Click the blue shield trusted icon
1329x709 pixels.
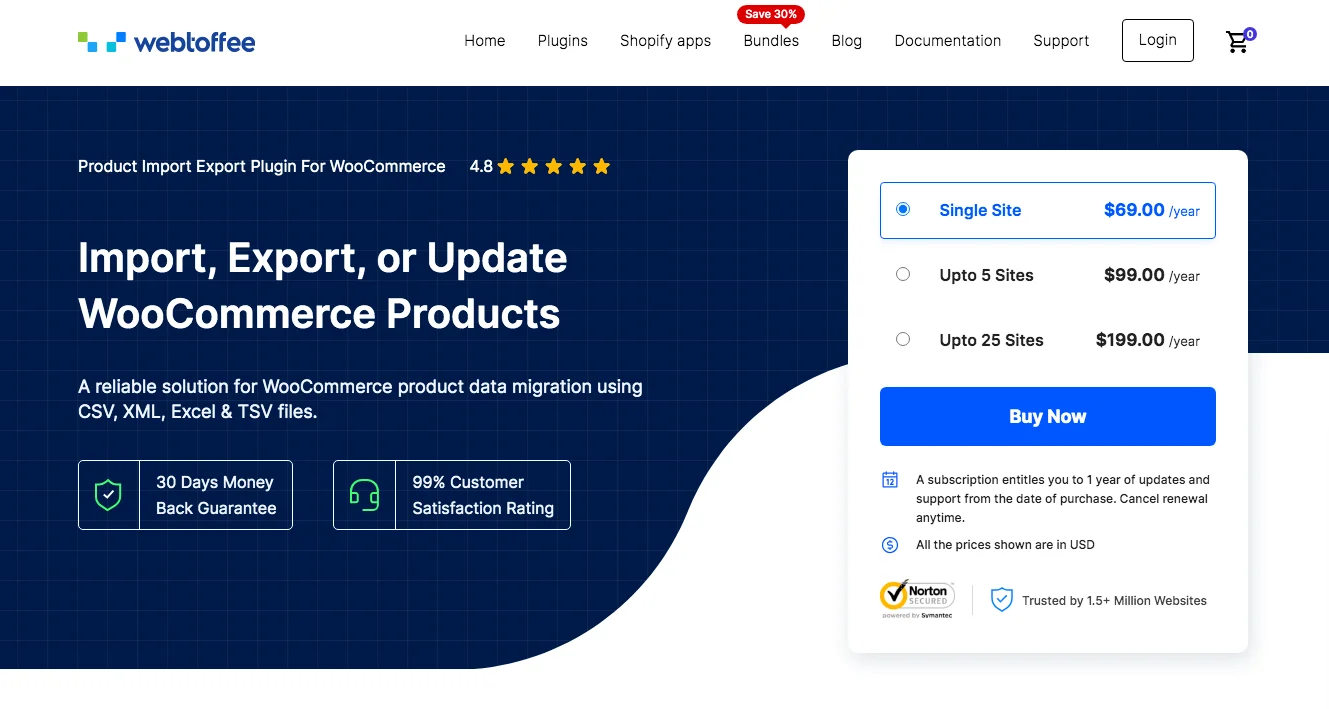click(x=1001, y=600)
